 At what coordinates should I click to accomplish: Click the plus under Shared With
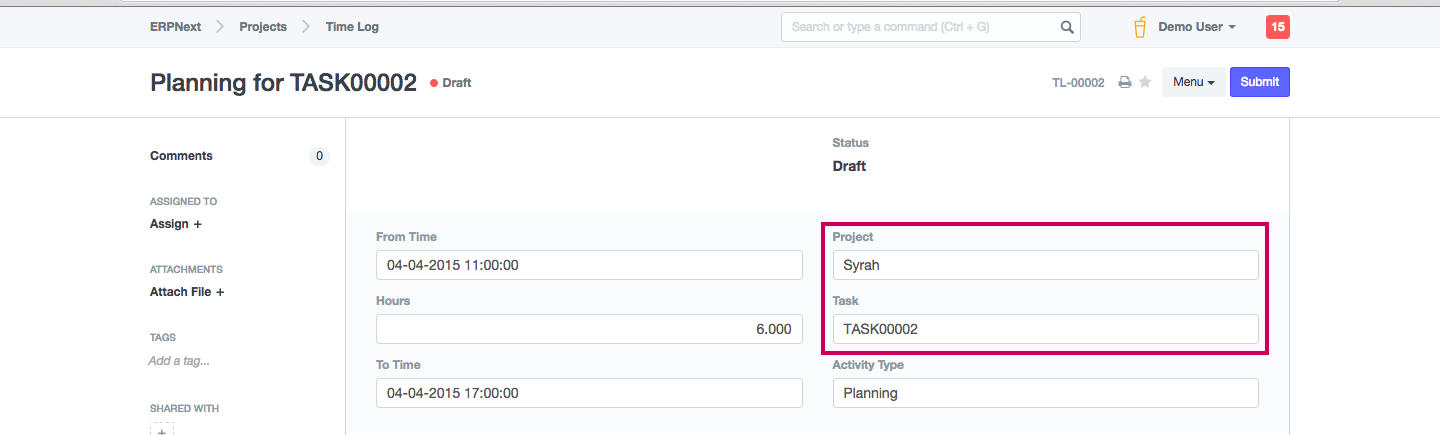pyautogui.click(x=162, y=429)
